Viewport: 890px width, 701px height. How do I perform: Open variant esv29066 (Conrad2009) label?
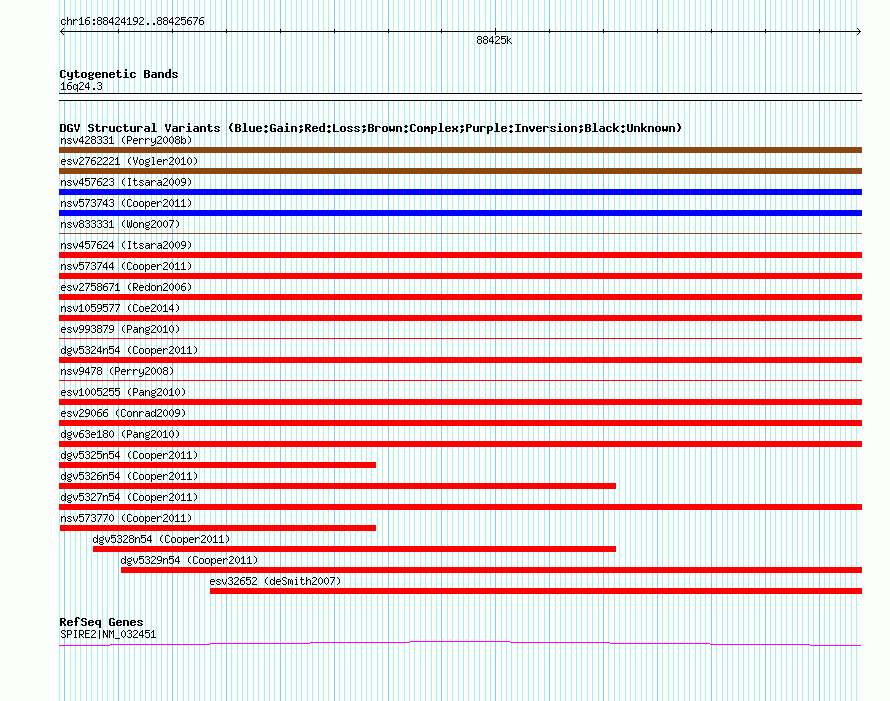click(123, 413)
